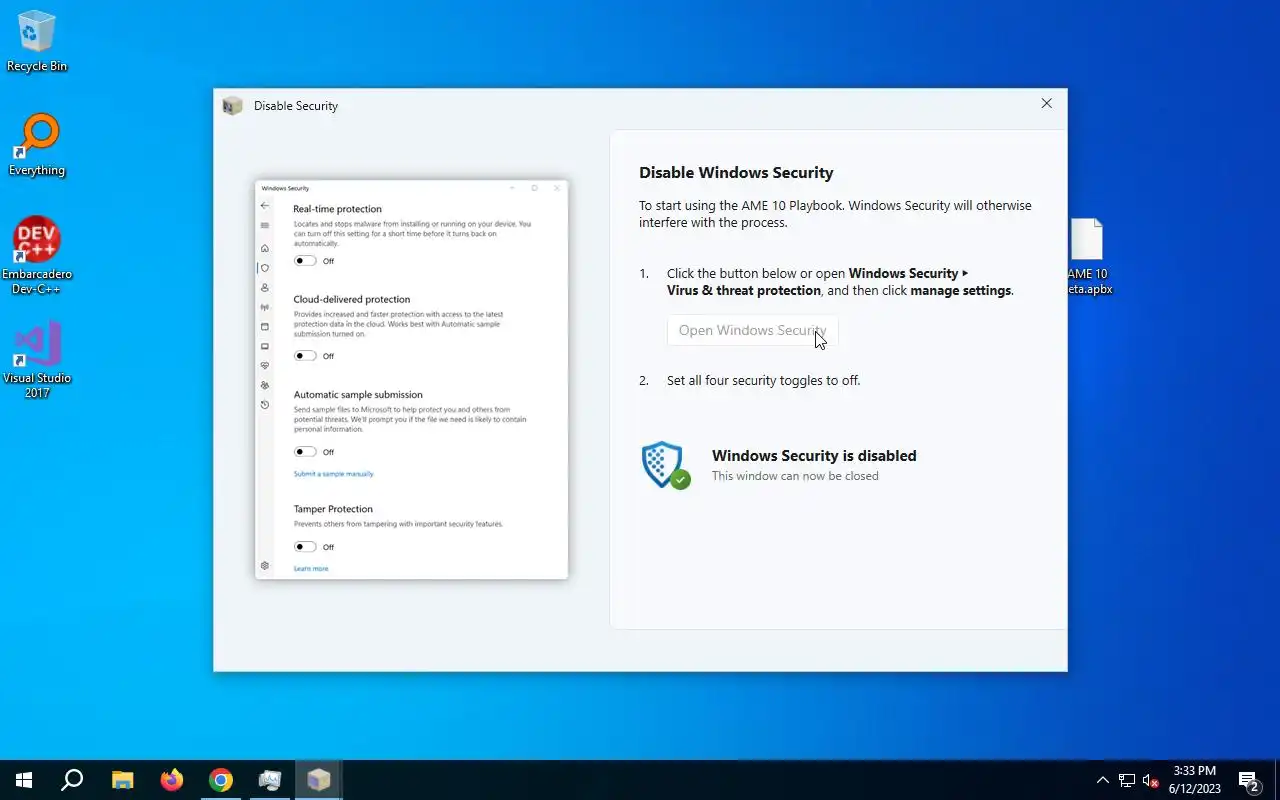Close the Disable Security window

click(x=1046, y=104)
